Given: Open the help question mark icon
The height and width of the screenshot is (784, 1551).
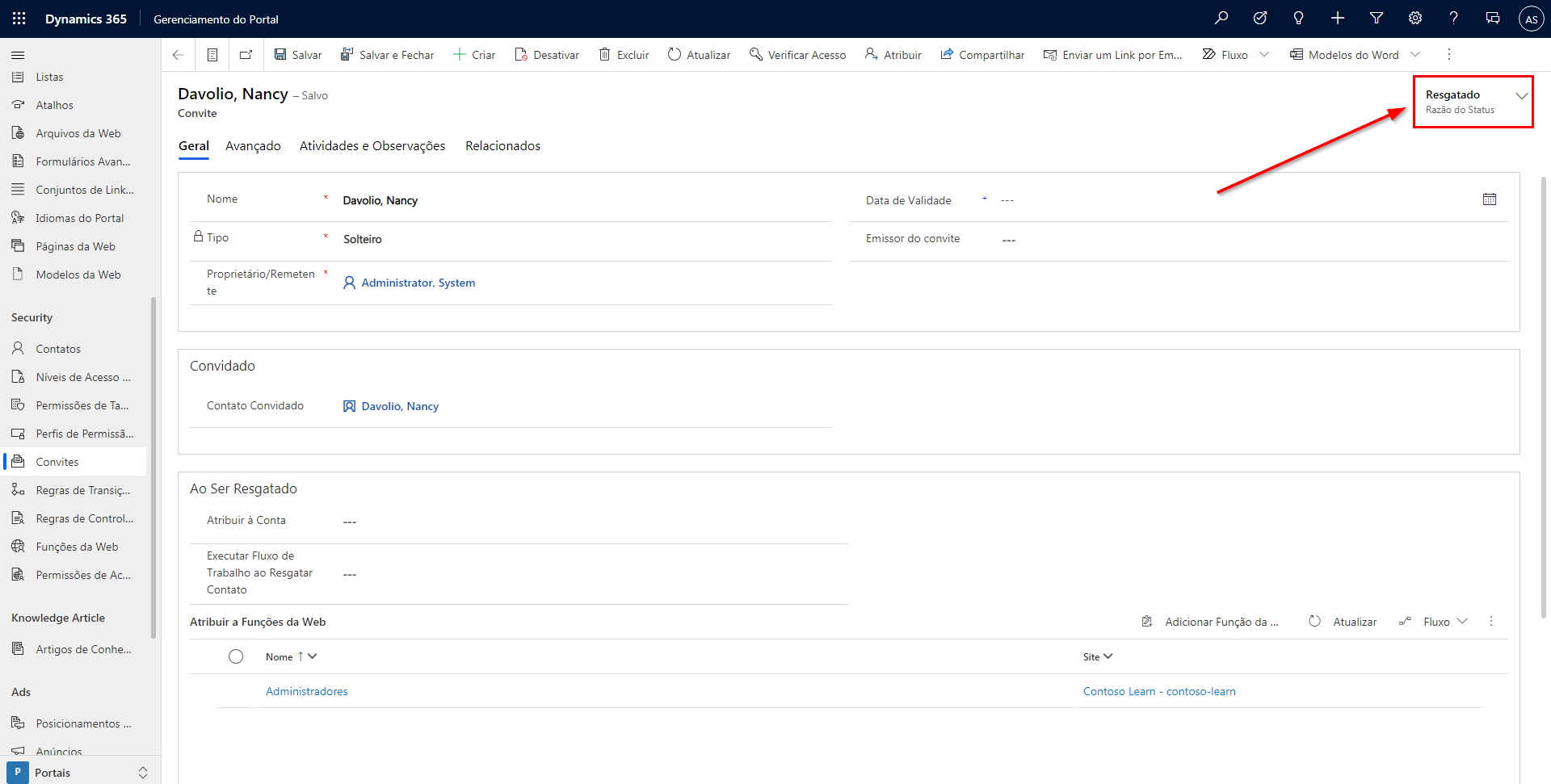Looking at the screenshot, I should (1454, 19).
